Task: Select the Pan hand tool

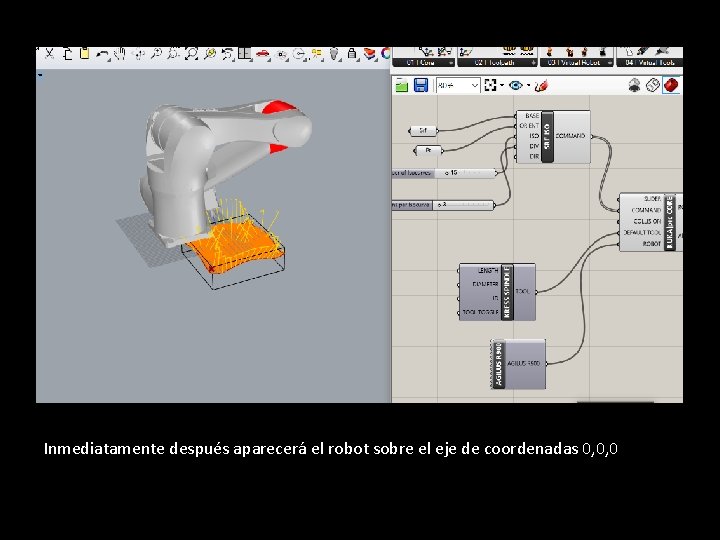Action: (x=119, y=54)
